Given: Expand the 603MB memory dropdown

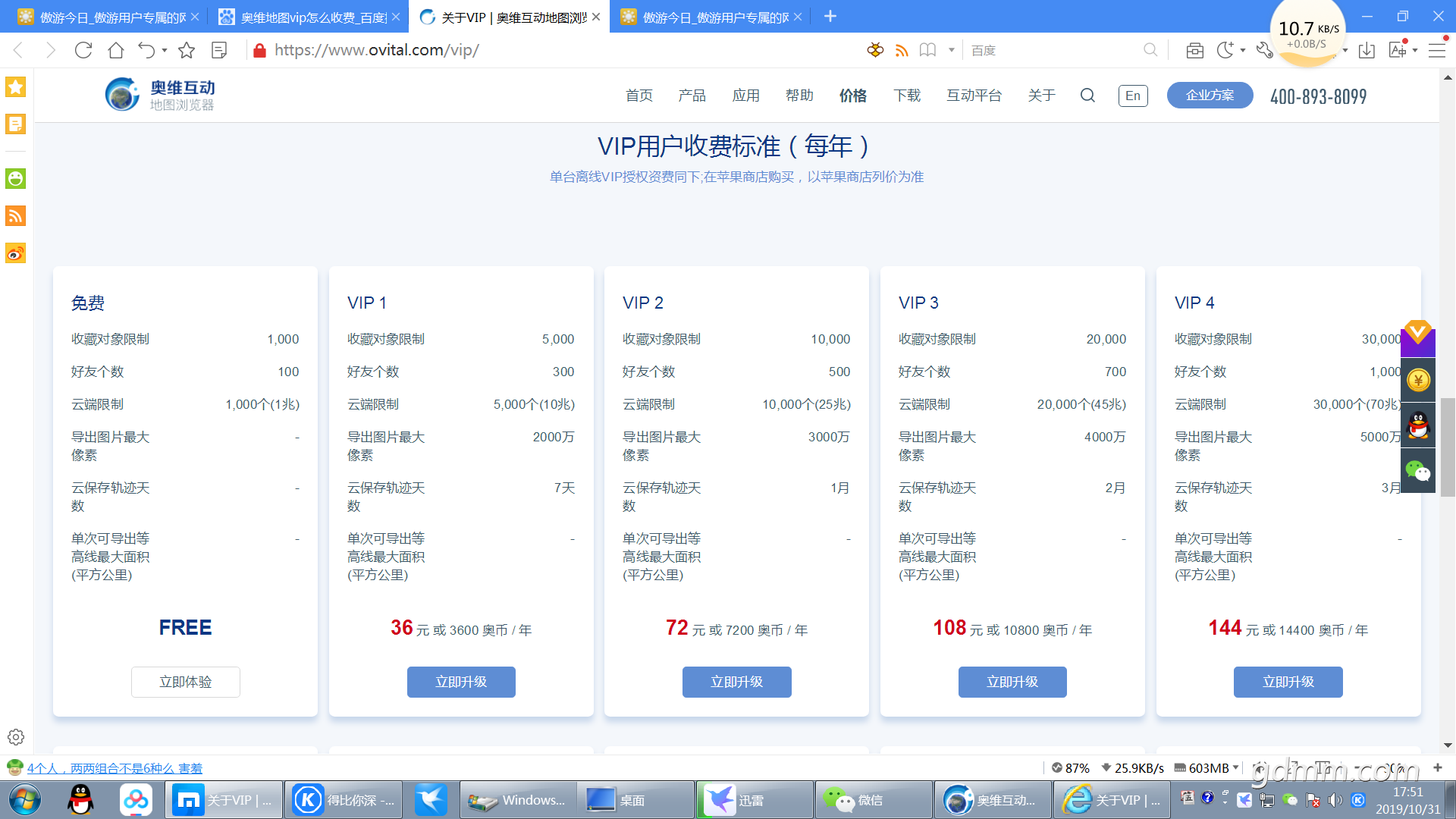Looking at the screenshot, I should click(x=1236, y=767).
